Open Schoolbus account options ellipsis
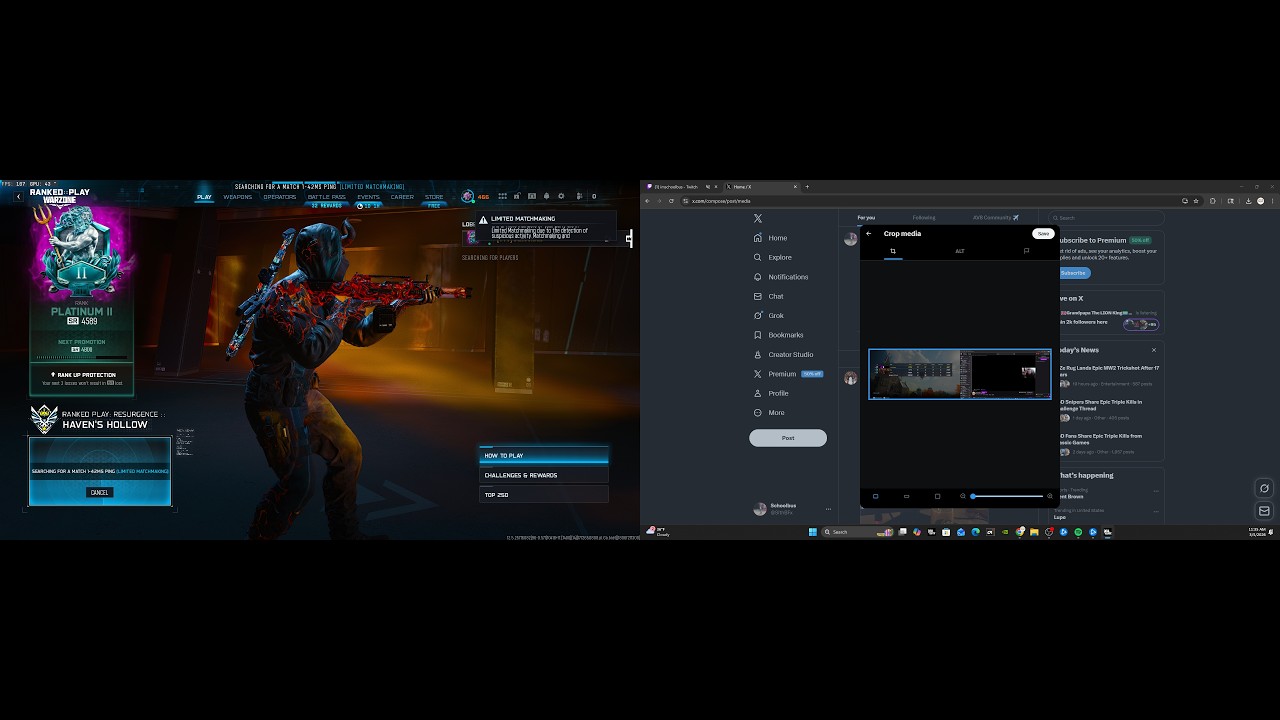Image resolution: width=1280 pixels, height=720 pixels. coord(828,509)
